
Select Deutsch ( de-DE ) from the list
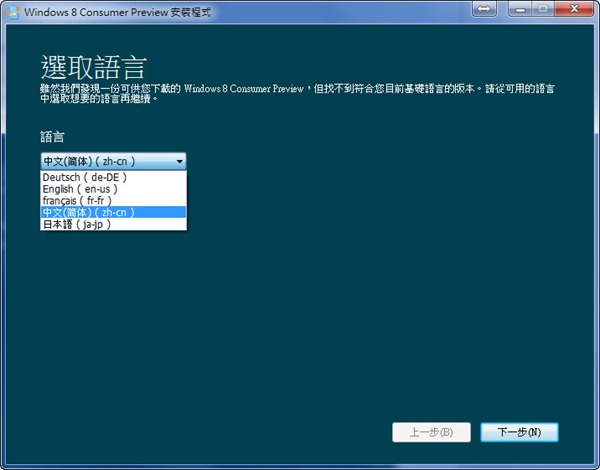tap(113, 177)
